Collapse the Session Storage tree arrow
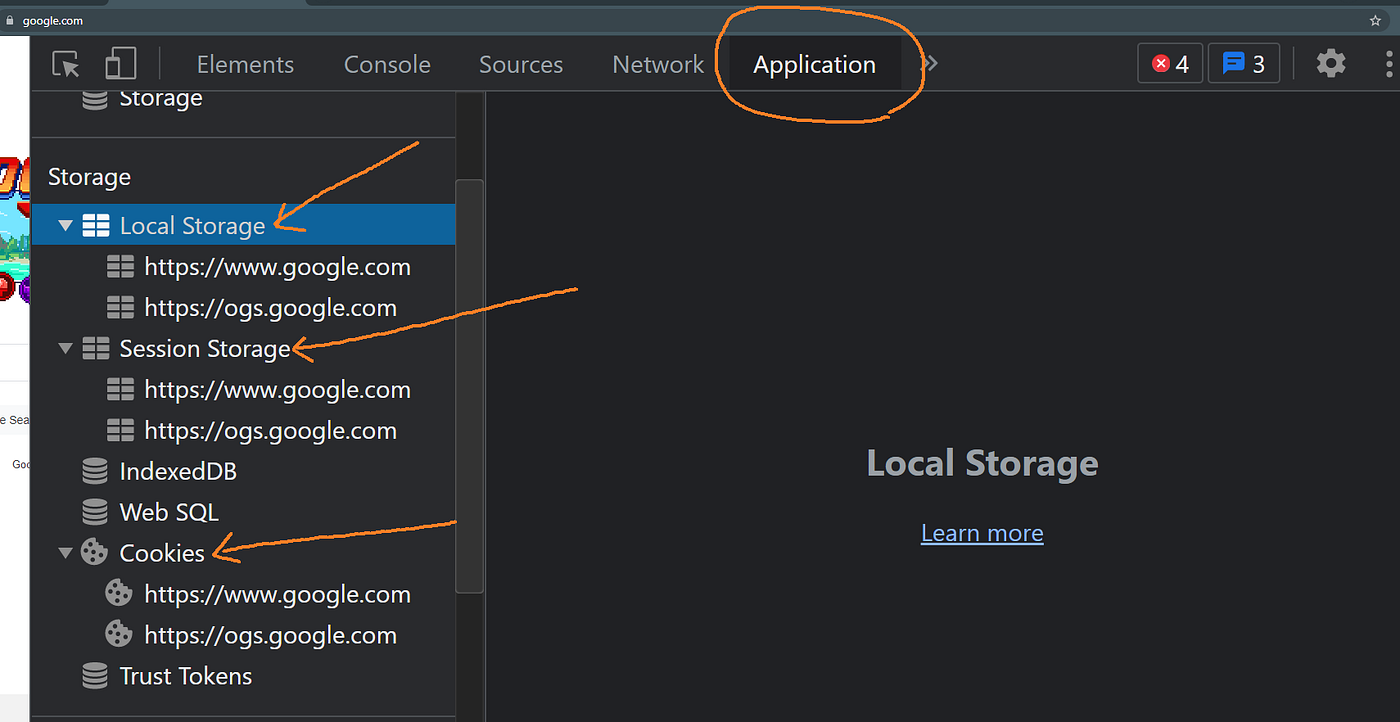Viewport: 1400px width, 722px height. [65, 349]
